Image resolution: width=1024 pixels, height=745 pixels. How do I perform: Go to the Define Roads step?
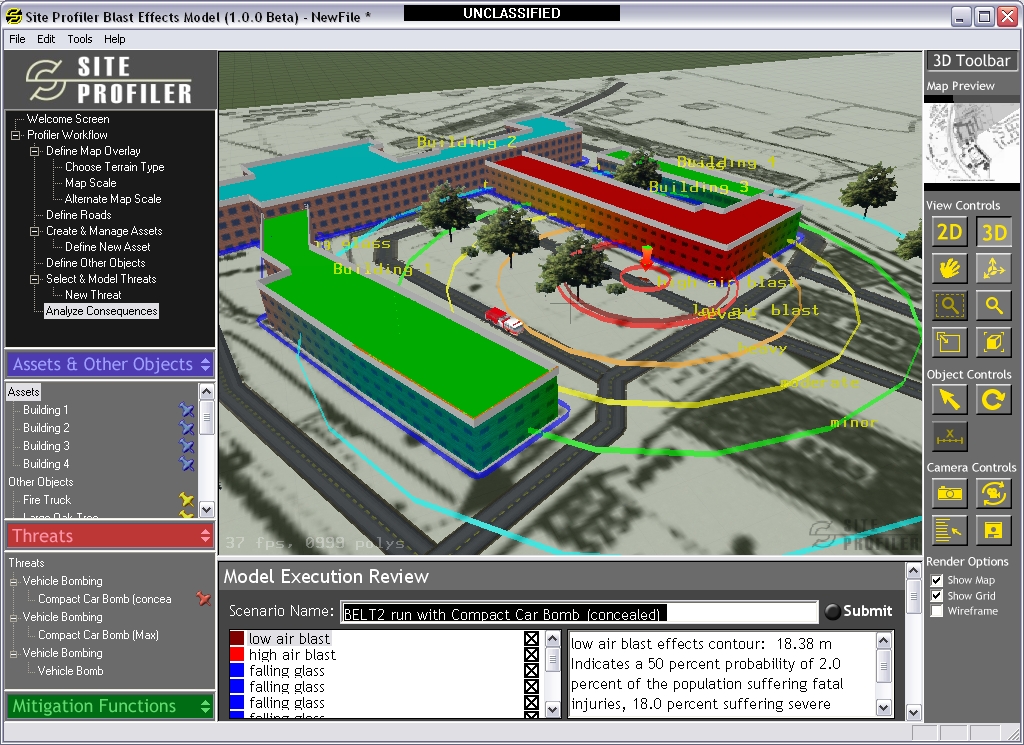pos(78,215)
